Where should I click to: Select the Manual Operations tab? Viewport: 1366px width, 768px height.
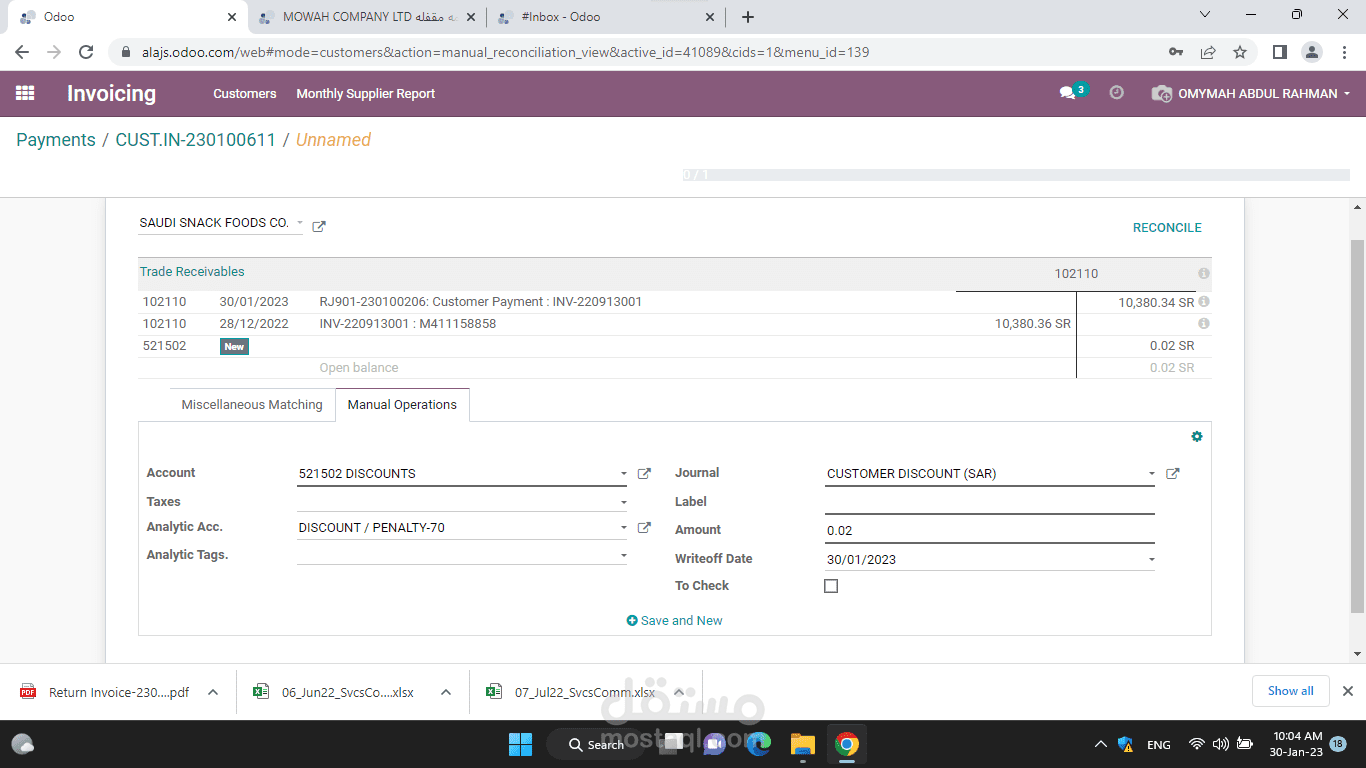point(402,405)
